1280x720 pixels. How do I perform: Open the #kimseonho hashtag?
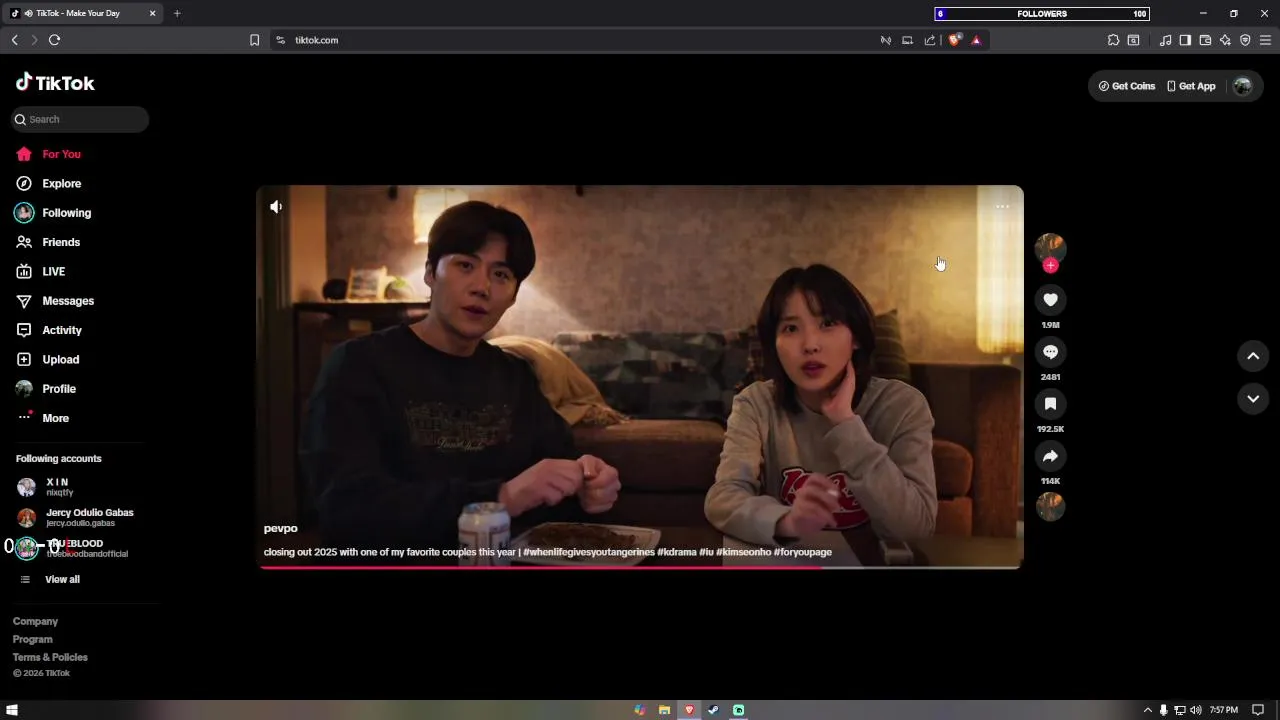(744, 552)
